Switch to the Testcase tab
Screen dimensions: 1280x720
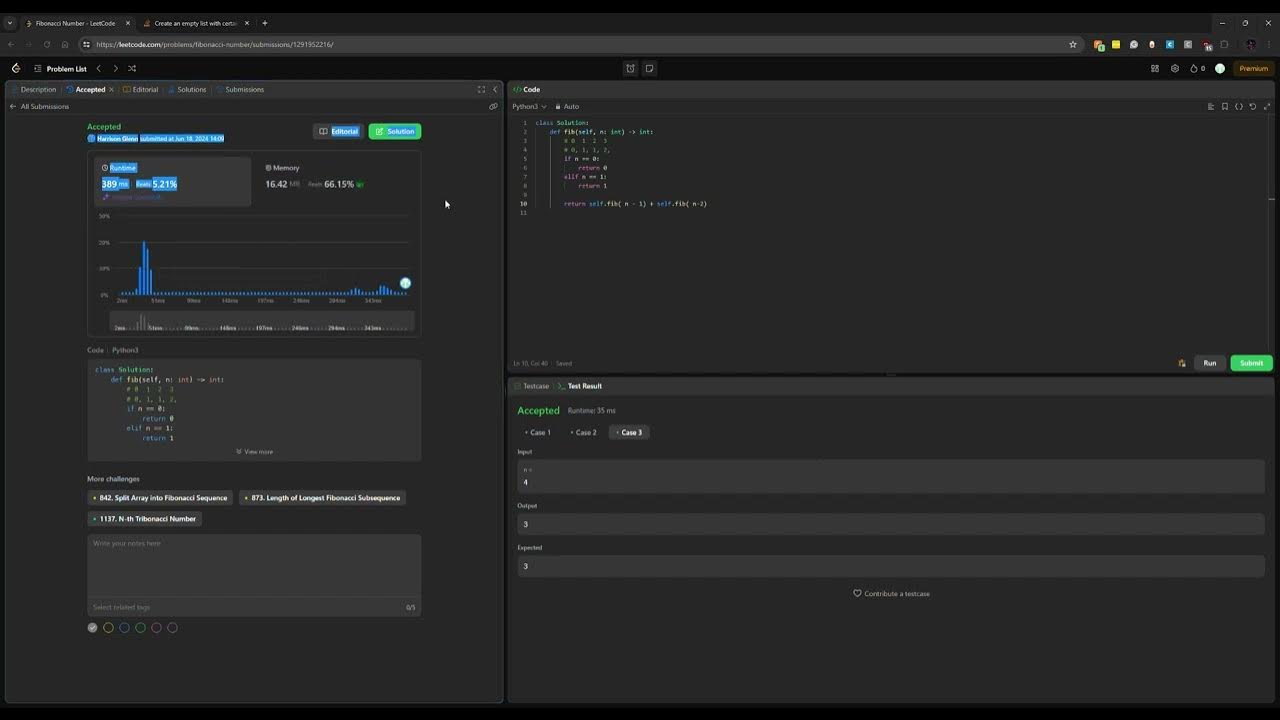pos(532,386)
